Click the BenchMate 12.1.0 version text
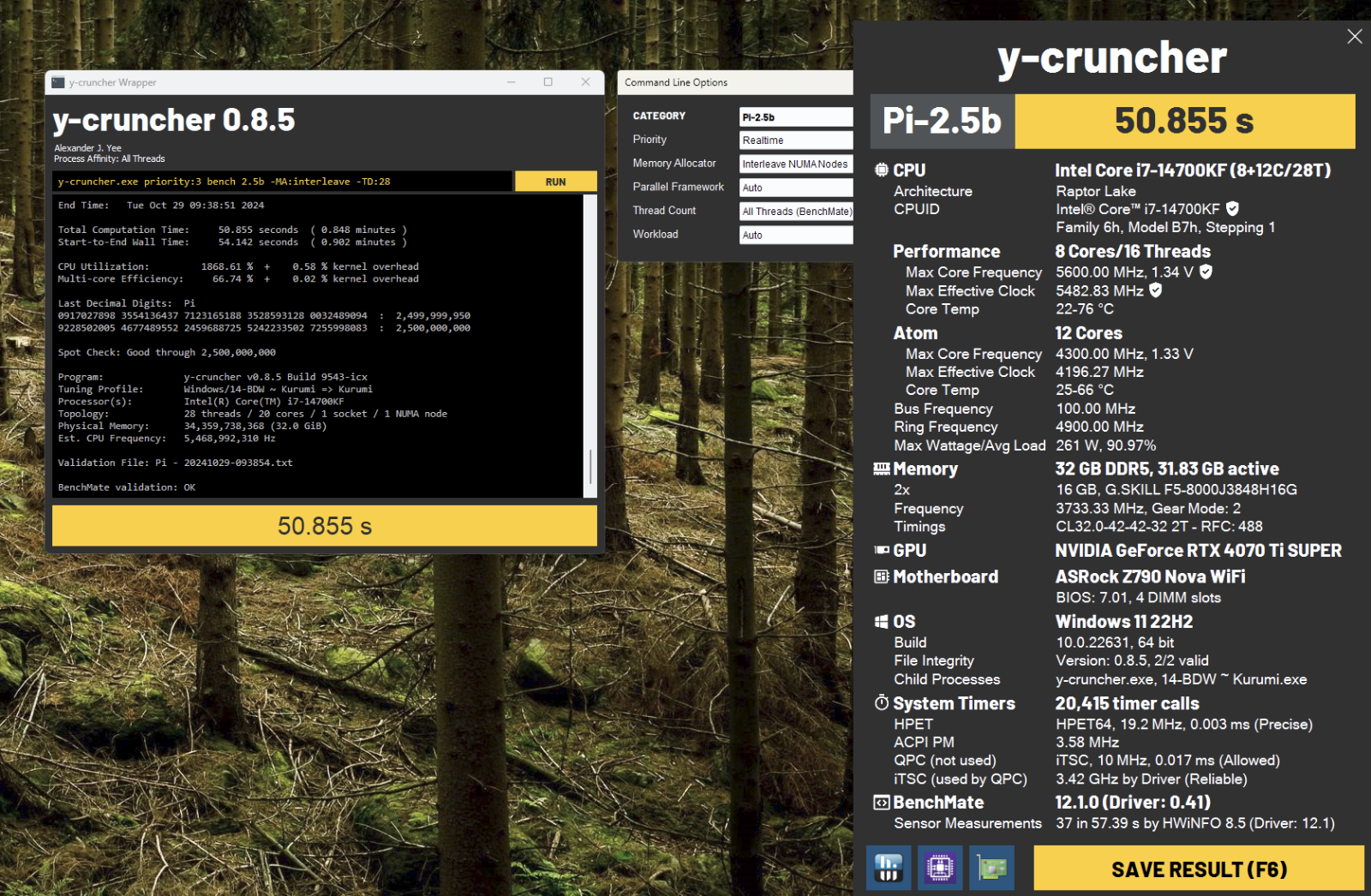 point(1133,802)
